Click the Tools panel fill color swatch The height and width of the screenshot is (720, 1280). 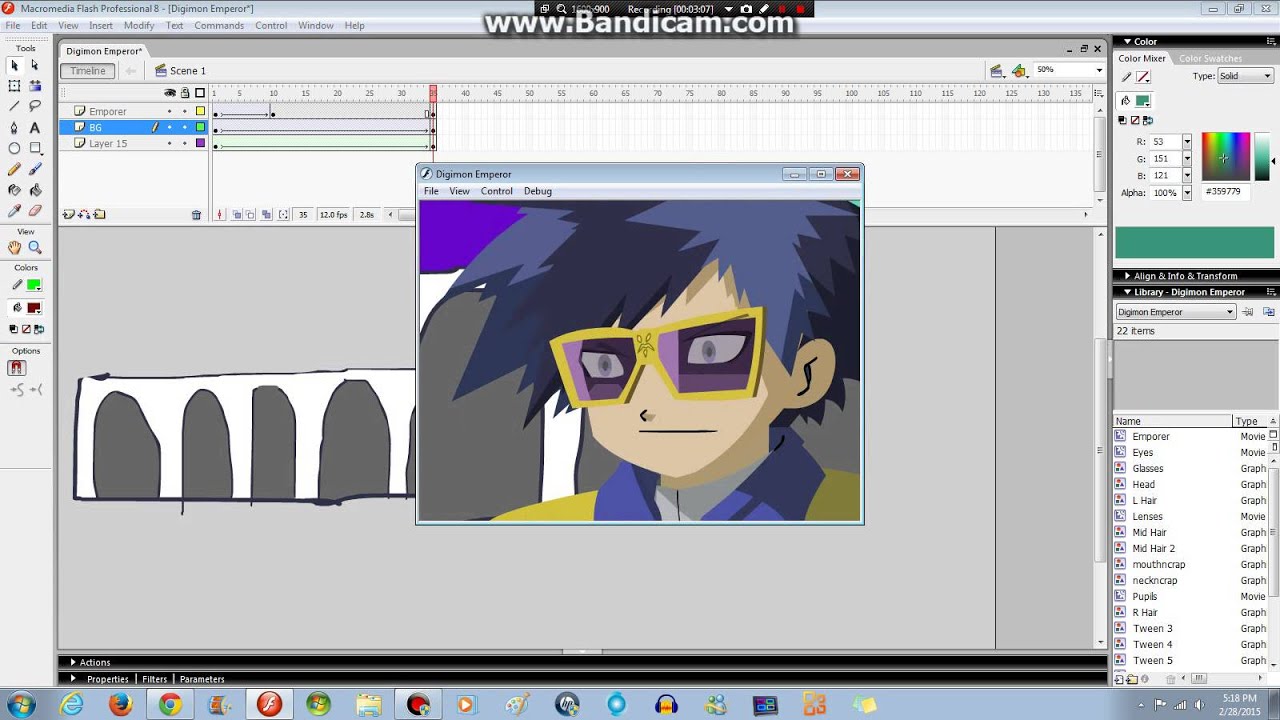(x=33, y=308)
